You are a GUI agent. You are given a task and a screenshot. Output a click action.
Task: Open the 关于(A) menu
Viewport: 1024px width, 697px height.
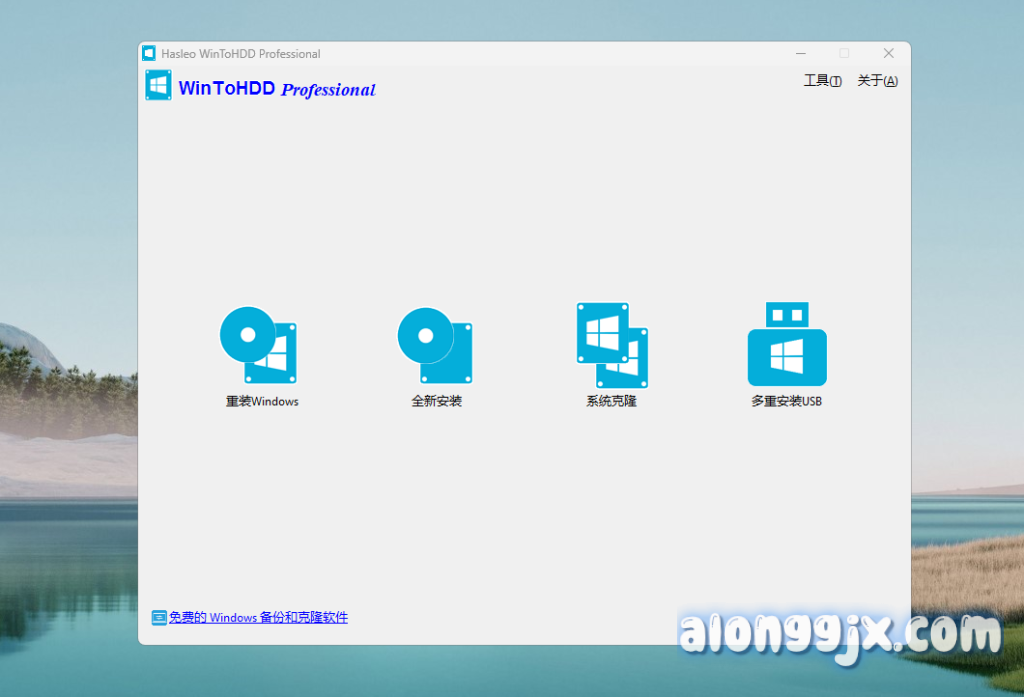pyautogui.click(x=877, y=81)
